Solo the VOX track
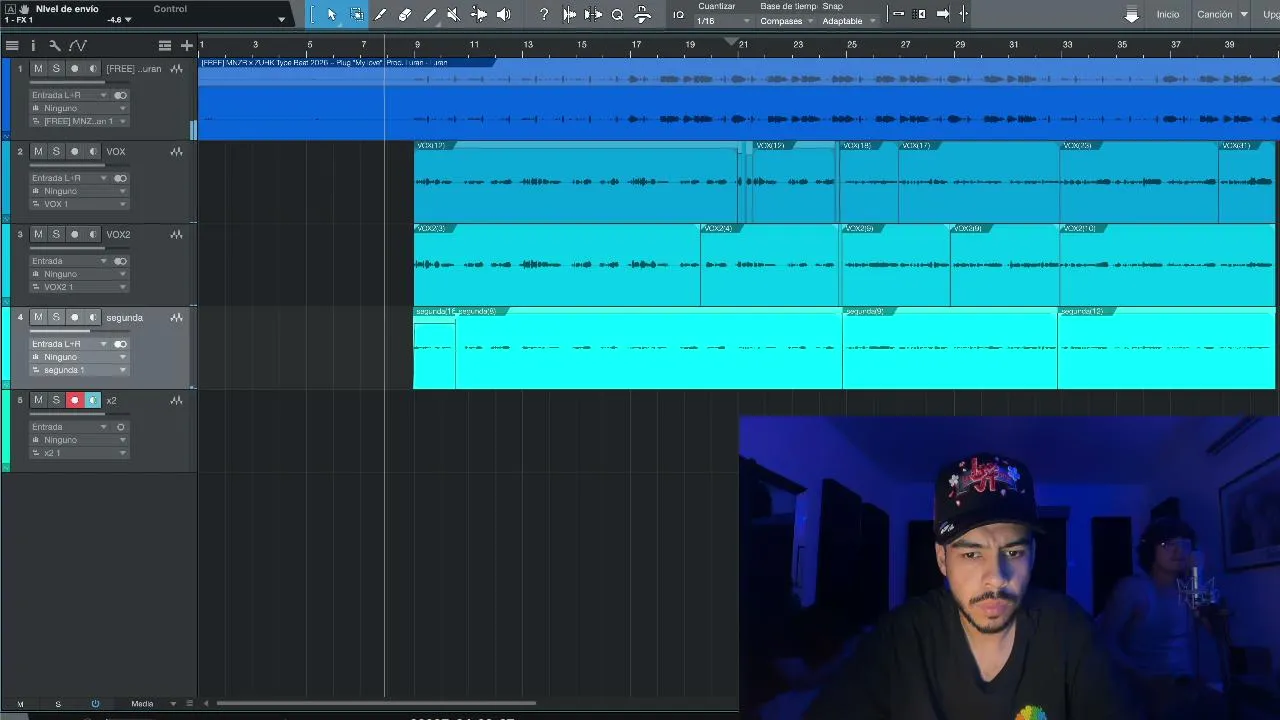 pos(56,152)
